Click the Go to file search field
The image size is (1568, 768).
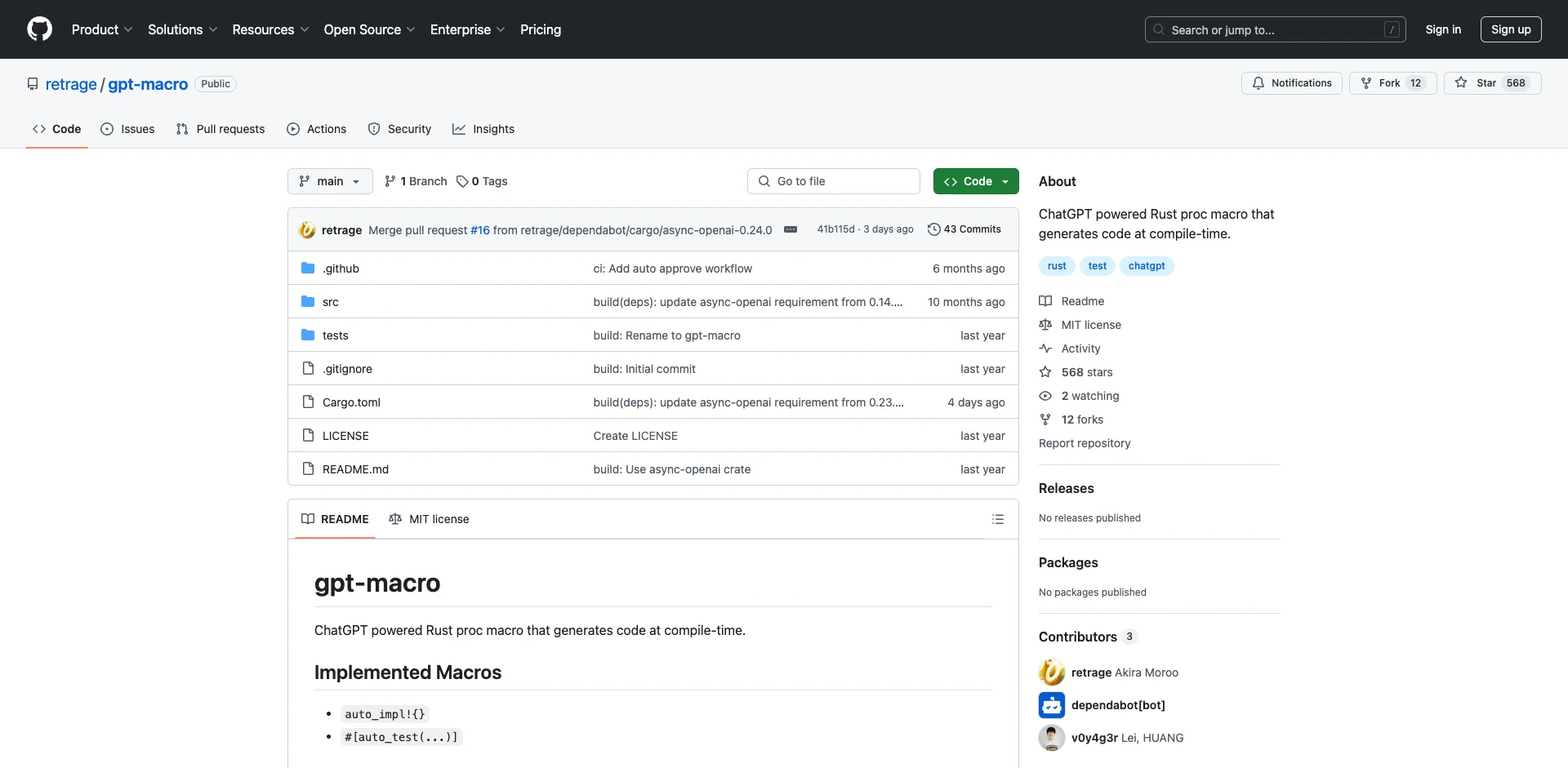(833, 181)
